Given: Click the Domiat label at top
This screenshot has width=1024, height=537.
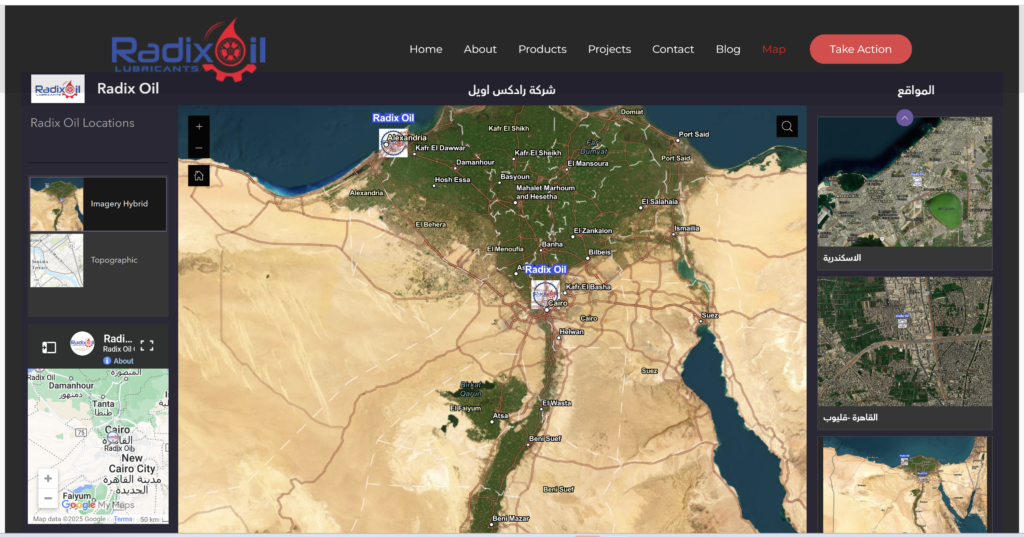Looking at the screenshot, I should coord(632,112).
